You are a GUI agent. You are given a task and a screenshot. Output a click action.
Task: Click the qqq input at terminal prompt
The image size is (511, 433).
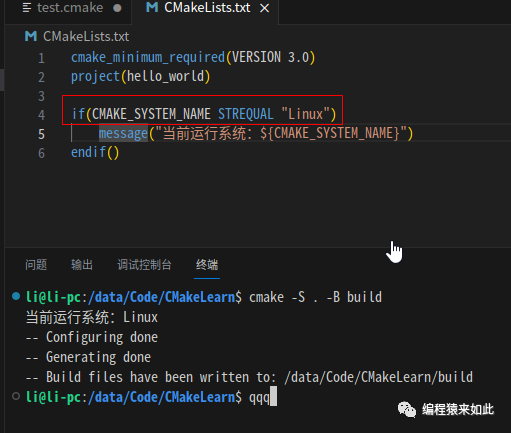[x=259, y=398]
